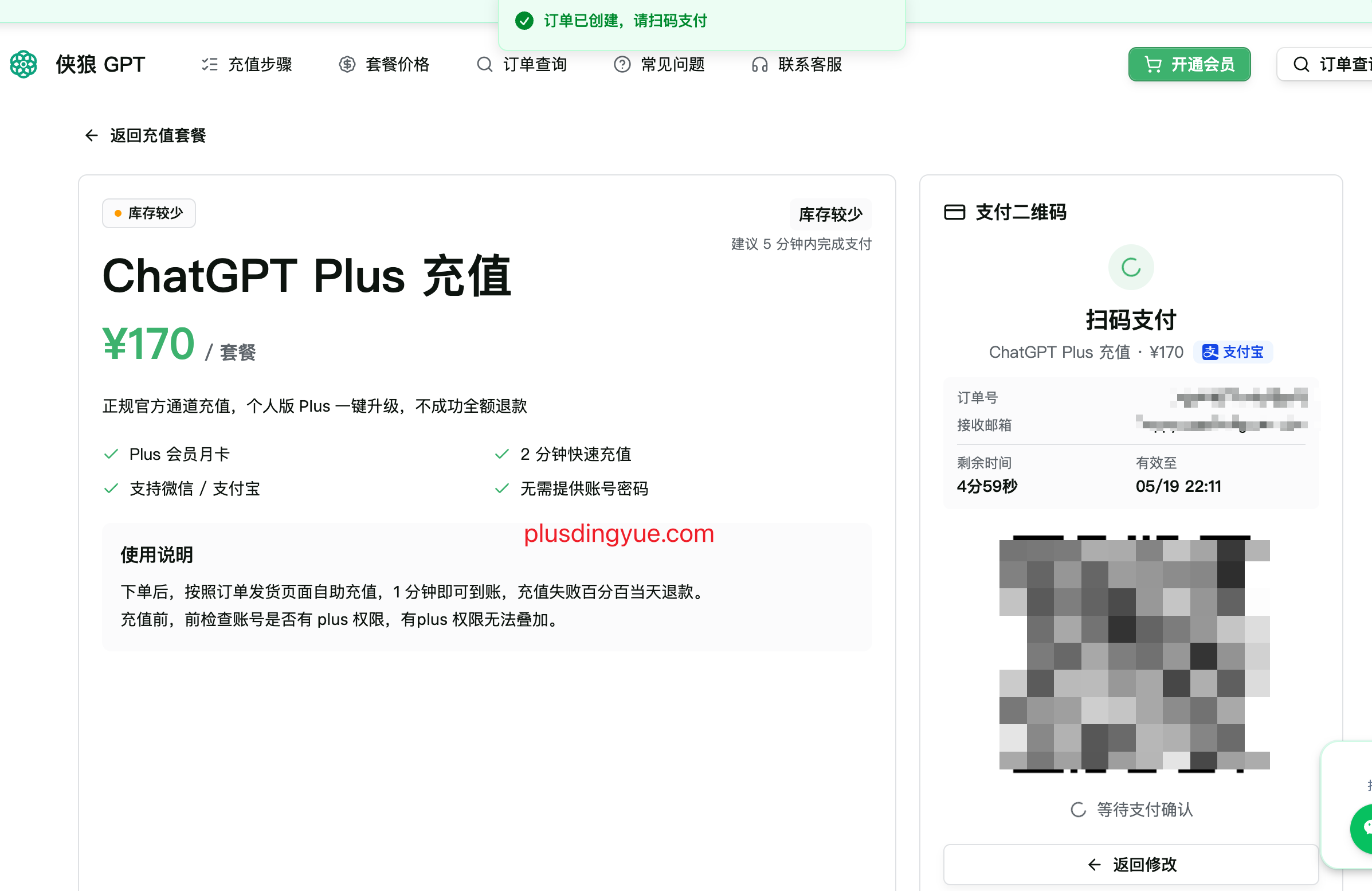Click the green check icon in notification
The image size is (1372, 891).
pos(524,21)
